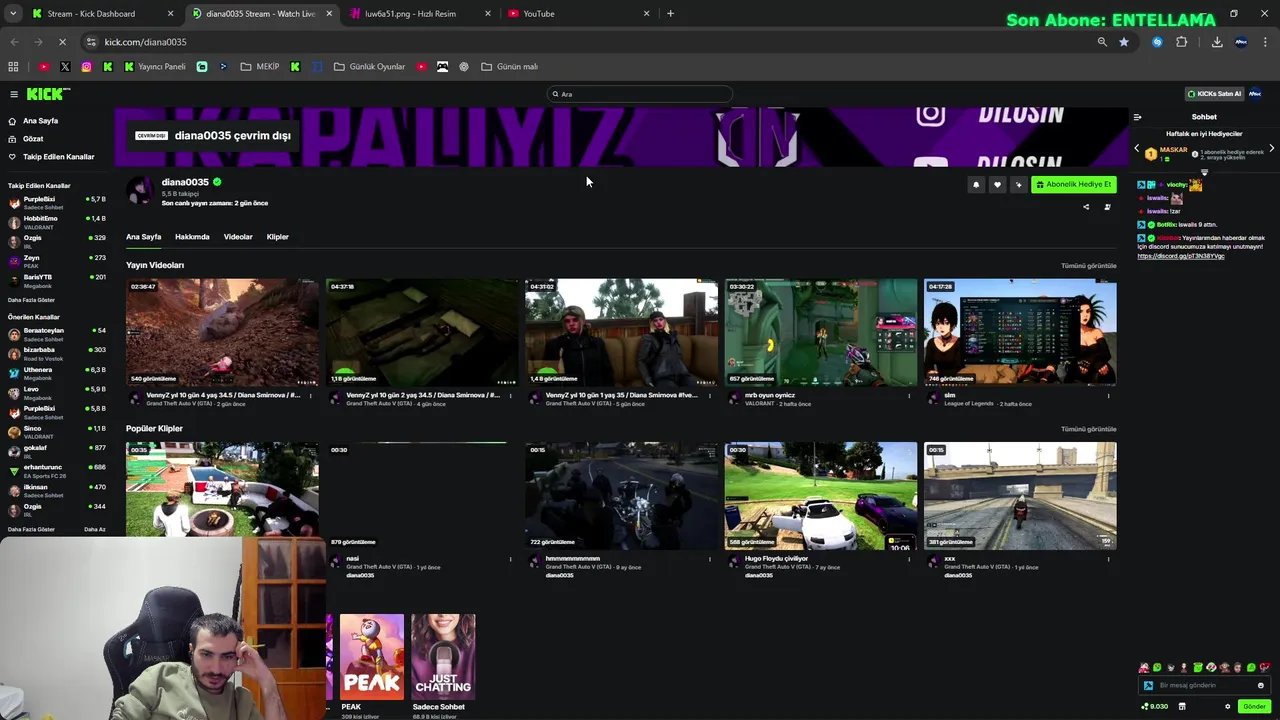1280x720 pixels.
Task: Click Tümünü görüntüle for Yayın Videoları
Action: pos(1088,266)
